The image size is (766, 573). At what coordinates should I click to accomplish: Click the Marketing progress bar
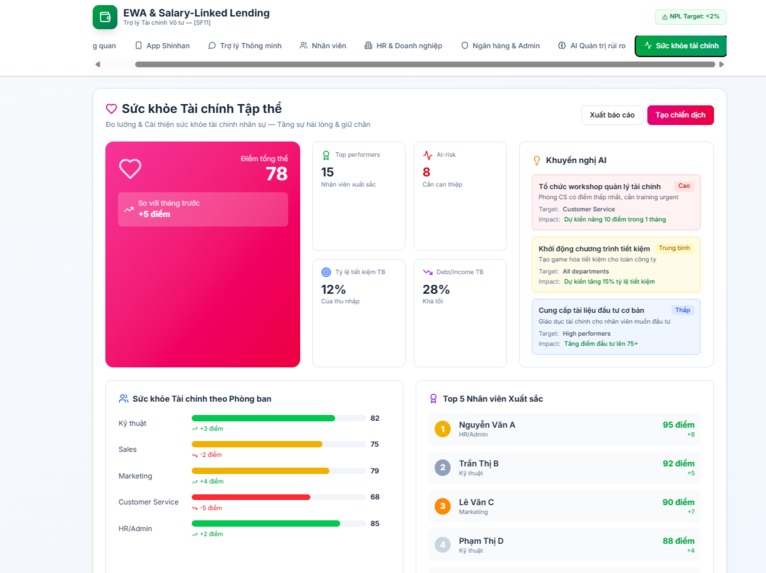click(278, 471)
